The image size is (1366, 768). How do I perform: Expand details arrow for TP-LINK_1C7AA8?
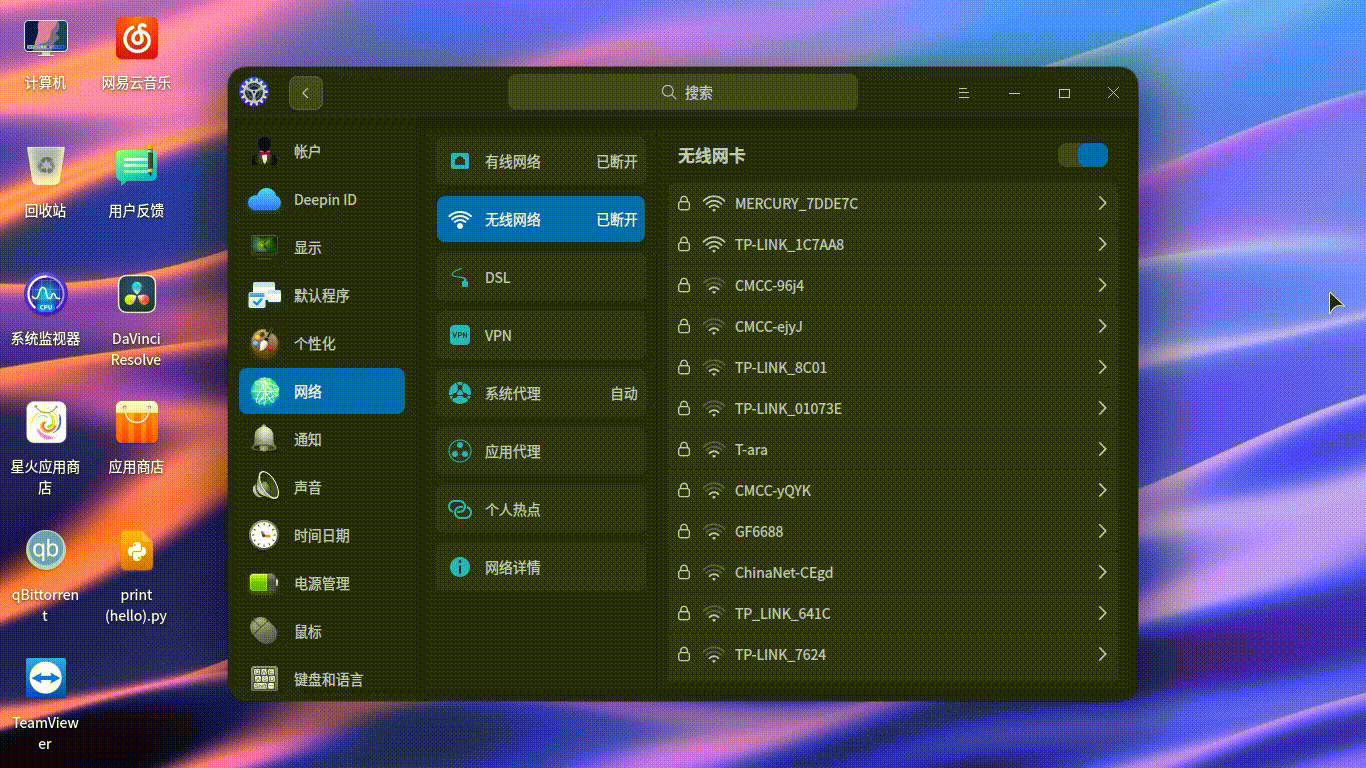pos(1102,245)
